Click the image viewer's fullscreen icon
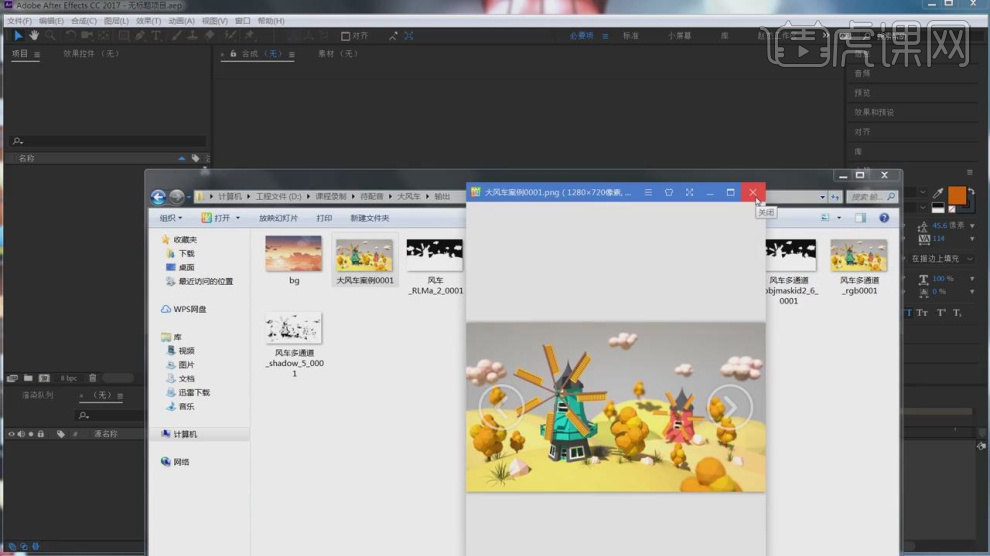The image size is (990, 556). [689, 192]
